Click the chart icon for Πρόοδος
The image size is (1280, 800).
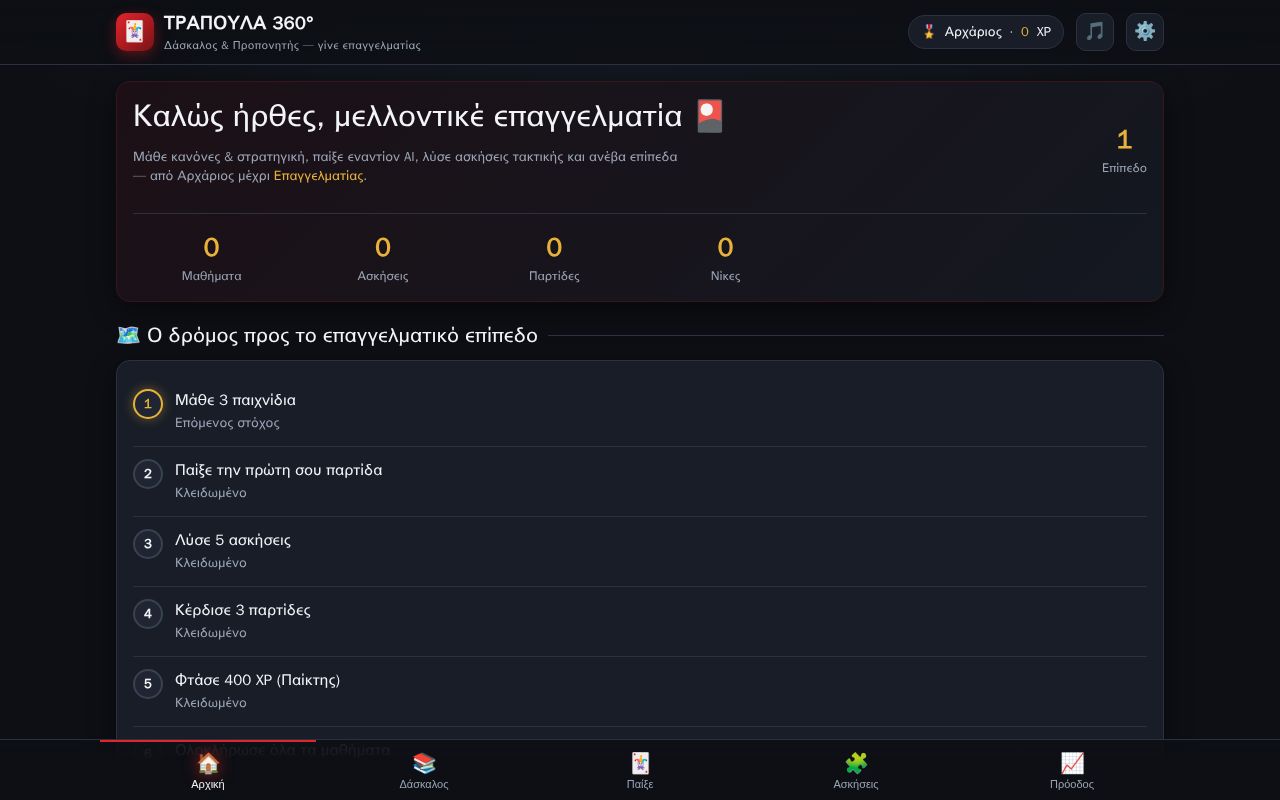(1072, 764)
